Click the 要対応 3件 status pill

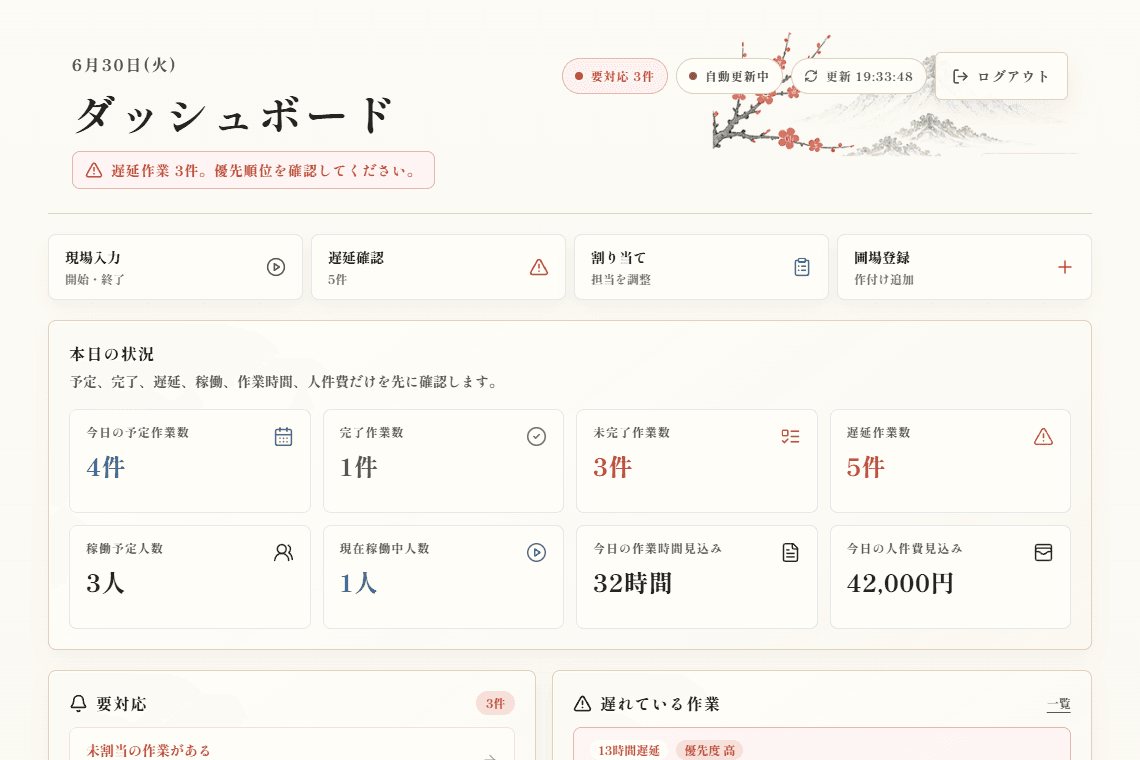615,76
